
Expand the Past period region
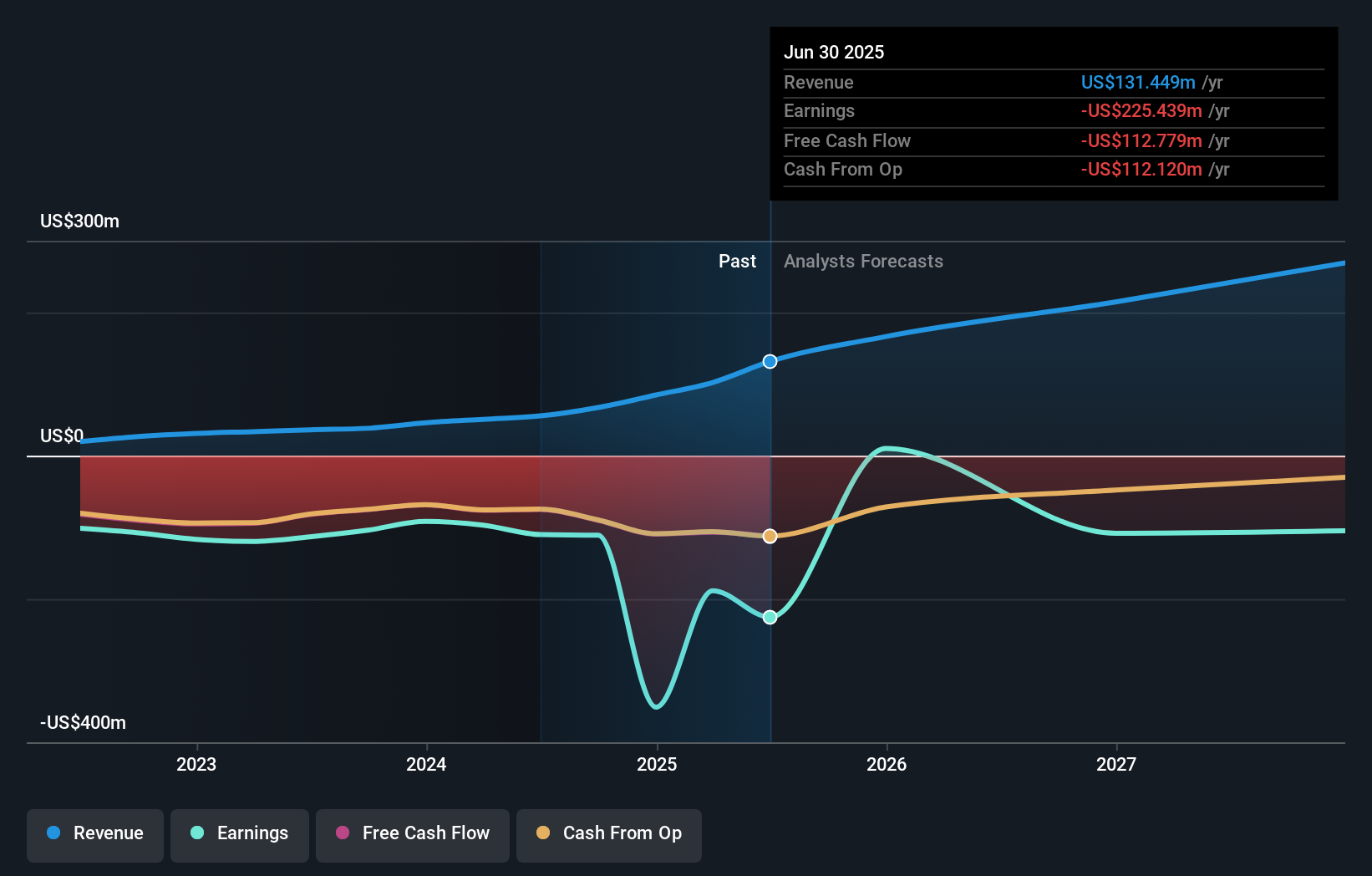click(x=737, y=261)
